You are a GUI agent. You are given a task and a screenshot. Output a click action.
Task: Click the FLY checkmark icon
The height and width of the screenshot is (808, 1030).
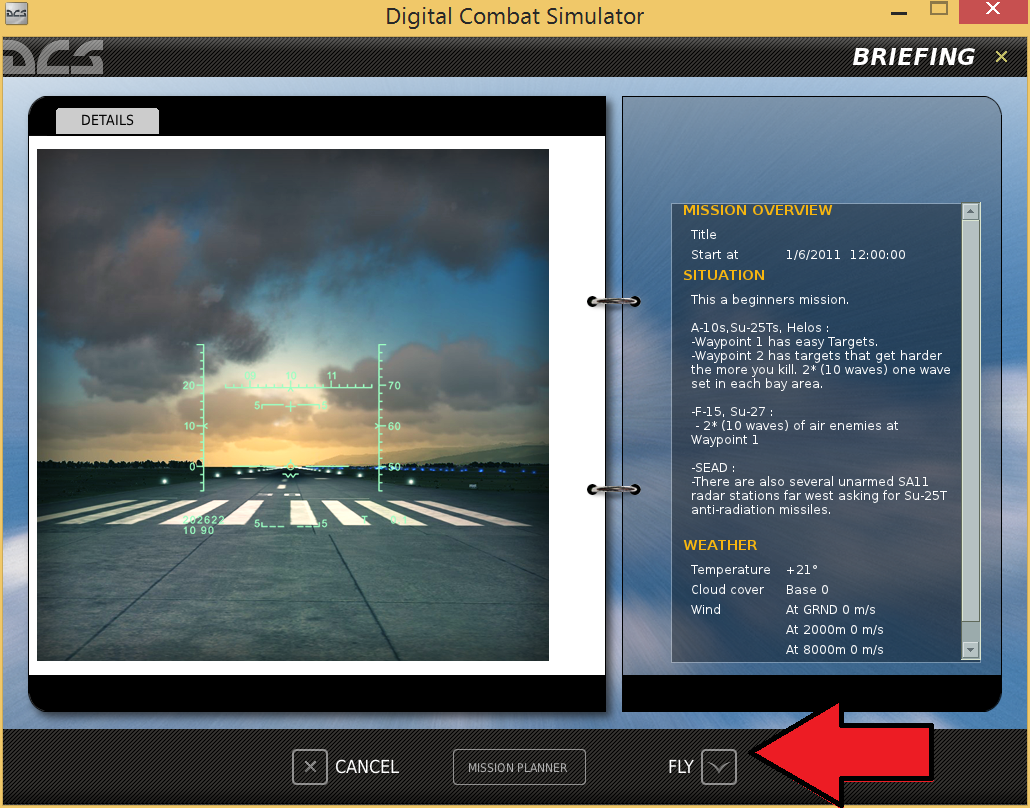coord(719,767)
